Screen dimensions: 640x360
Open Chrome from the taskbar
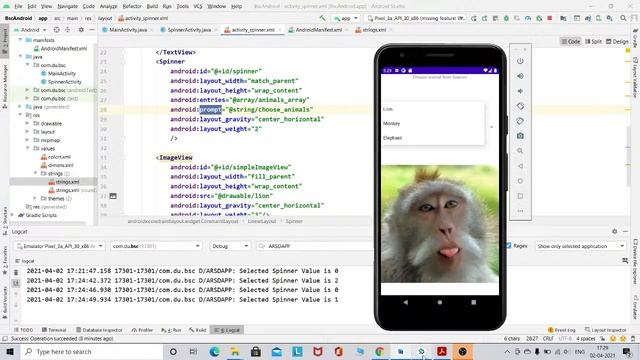click(x=380, y=351)
